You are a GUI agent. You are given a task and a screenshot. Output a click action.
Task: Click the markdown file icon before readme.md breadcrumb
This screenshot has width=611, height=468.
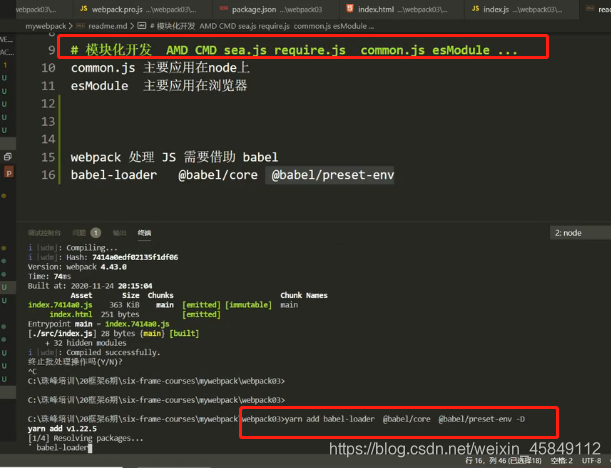point(81,26)
